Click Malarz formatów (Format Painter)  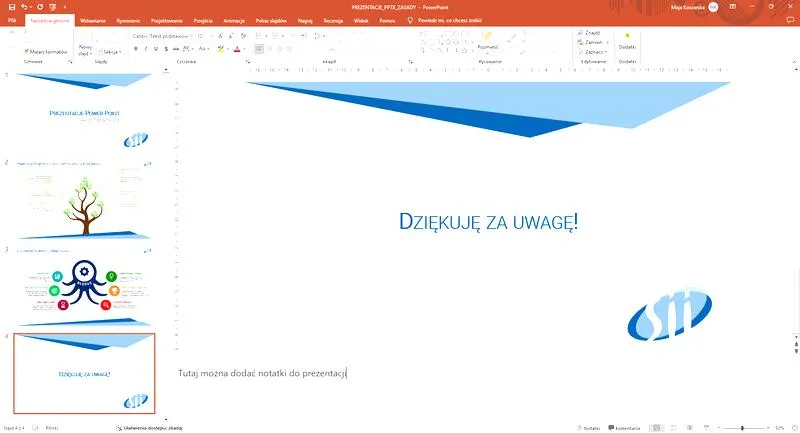45,52
